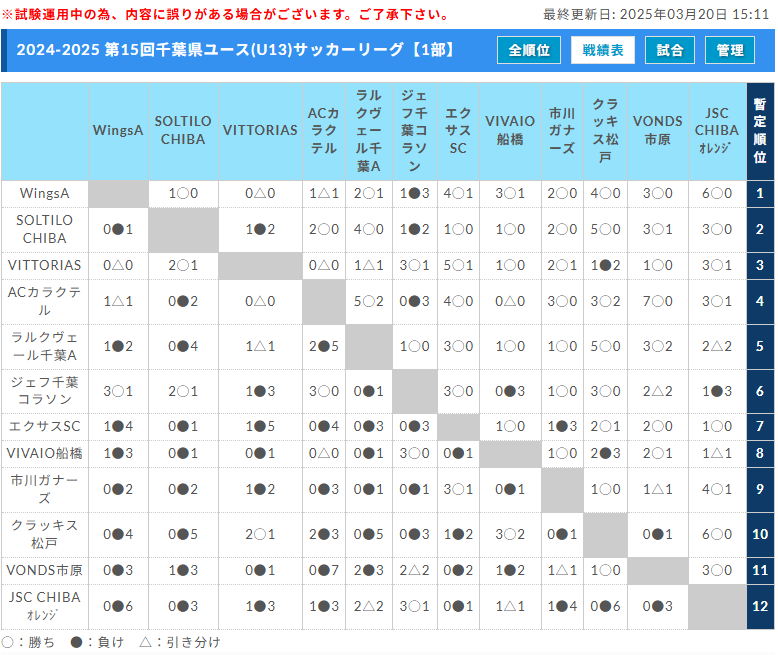778x655 pixels.
Task: Select the ラルクヴェール千葉A row label
Action: coord(45,346)
